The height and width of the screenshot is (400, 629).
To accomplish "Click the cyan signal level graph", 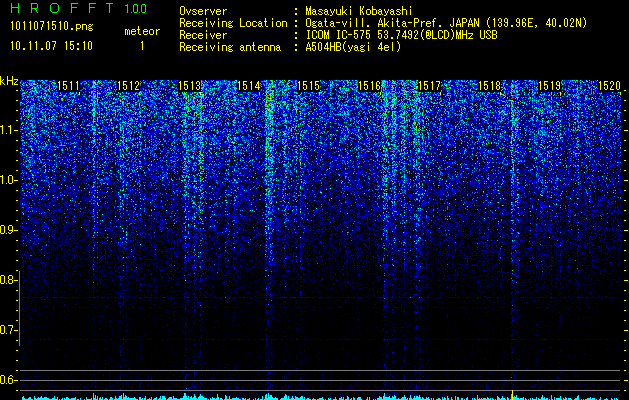I will [x=321, y=397].
